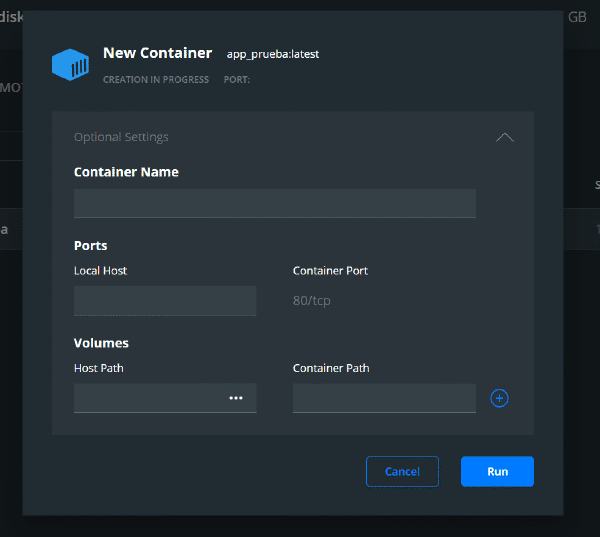
Task: Click the blue Docker container icon
Action: [70, 64]
